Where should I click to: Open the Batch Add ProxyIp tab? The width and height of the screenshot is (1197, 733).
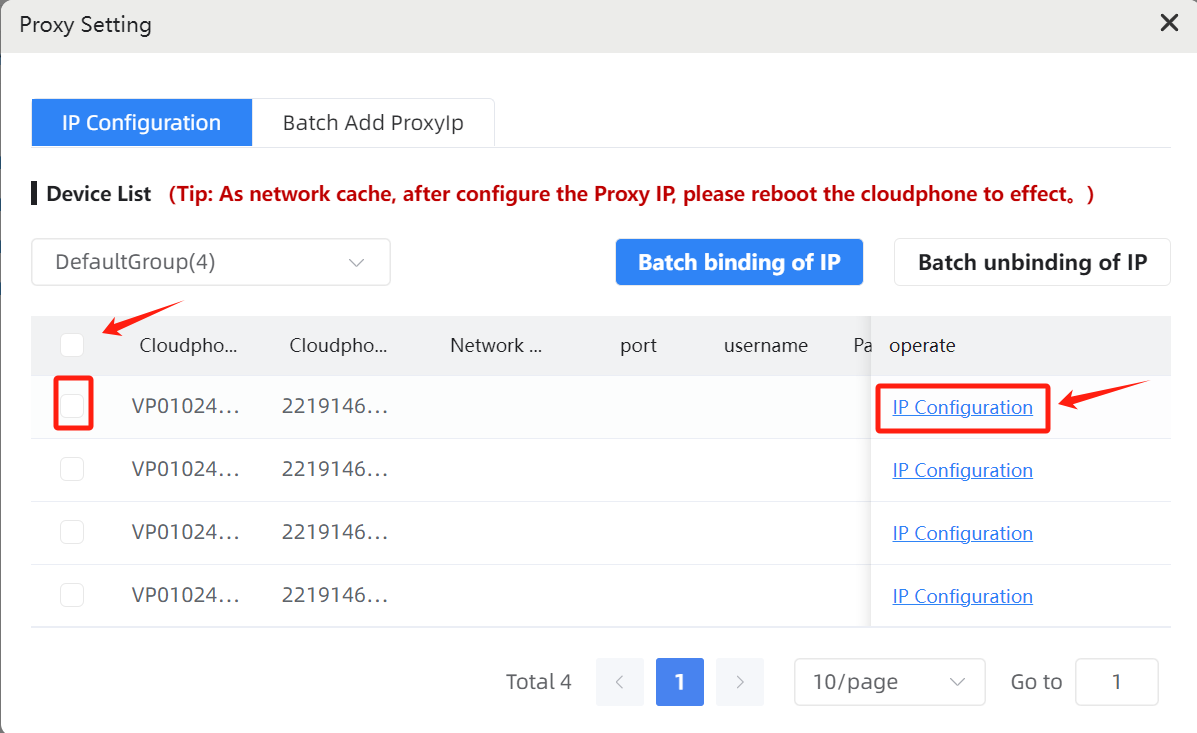tap(373, 123)
